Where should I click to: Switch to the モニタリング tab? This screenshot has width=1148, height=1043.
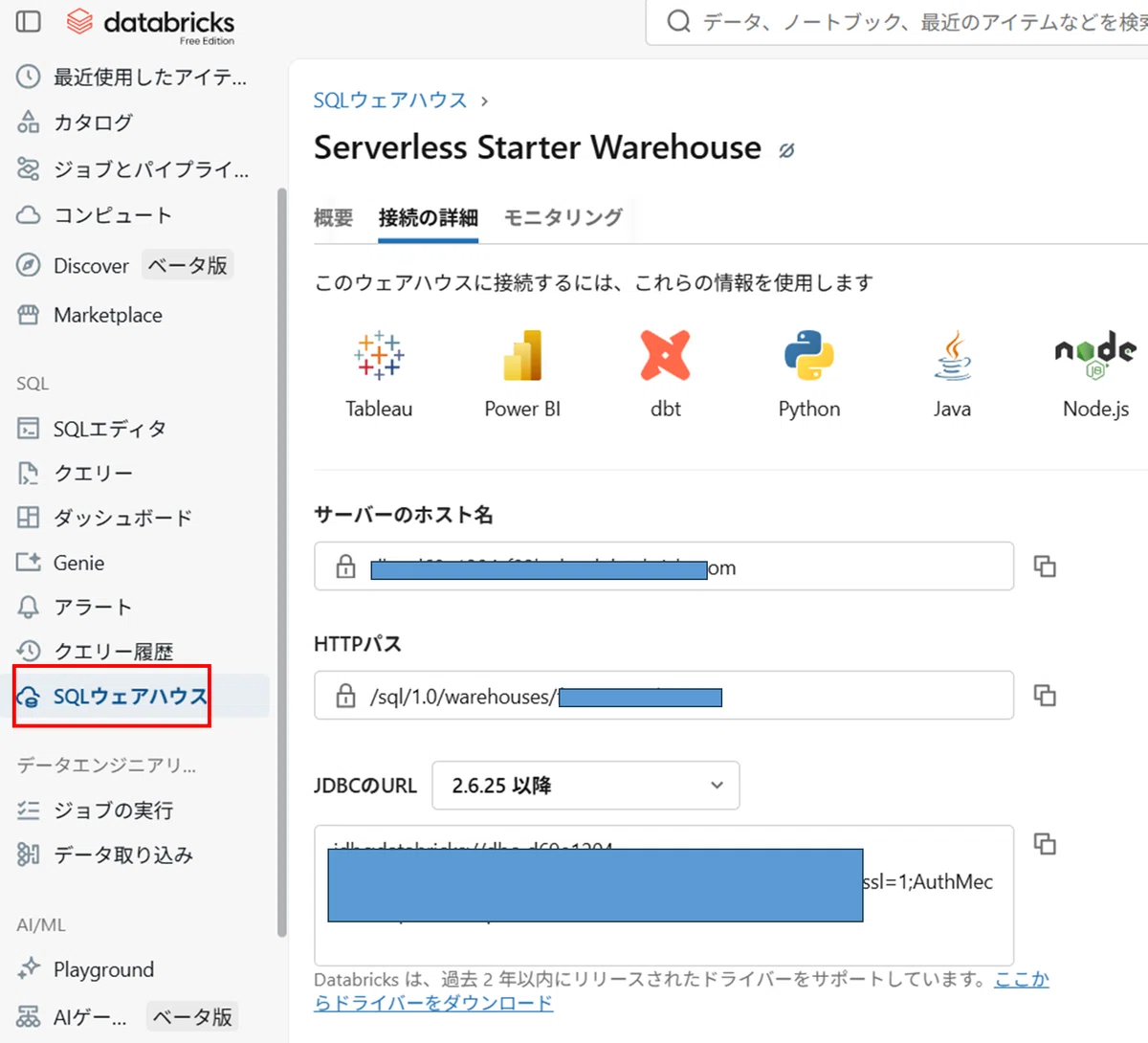tap(563, 218)
